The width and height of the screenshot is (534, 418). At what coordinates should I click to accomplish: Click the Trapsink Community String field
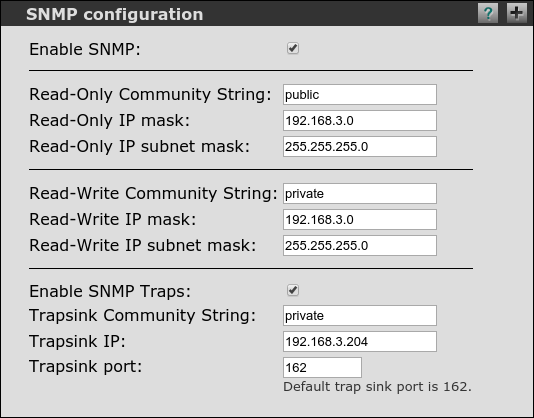click(x=360, y=315)
